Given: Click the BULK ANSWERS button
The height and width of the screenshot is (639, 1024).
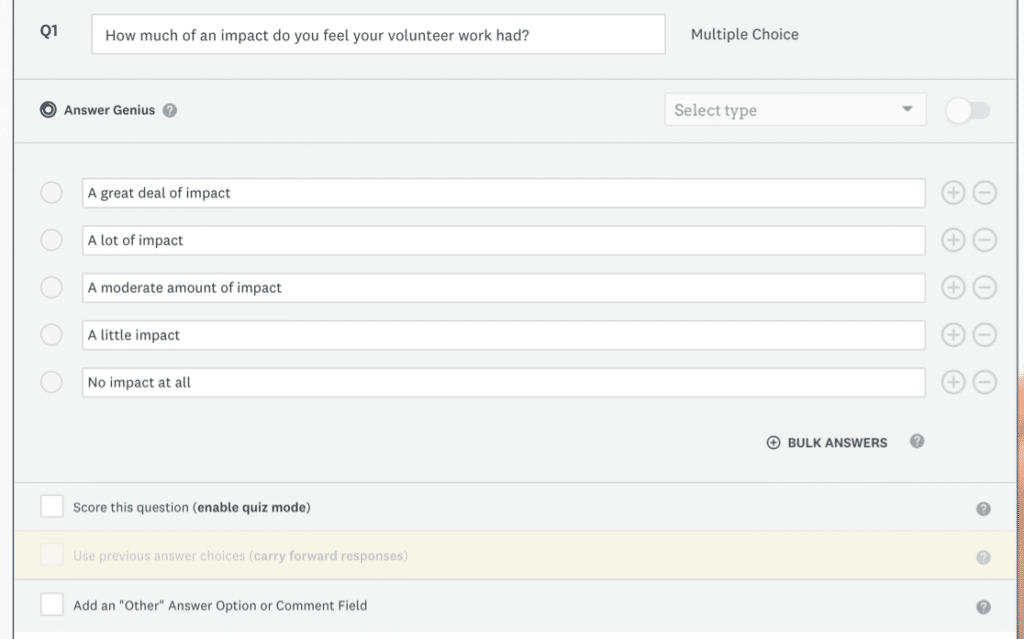Looking at the screenshot, I should [x=826, y=442].
